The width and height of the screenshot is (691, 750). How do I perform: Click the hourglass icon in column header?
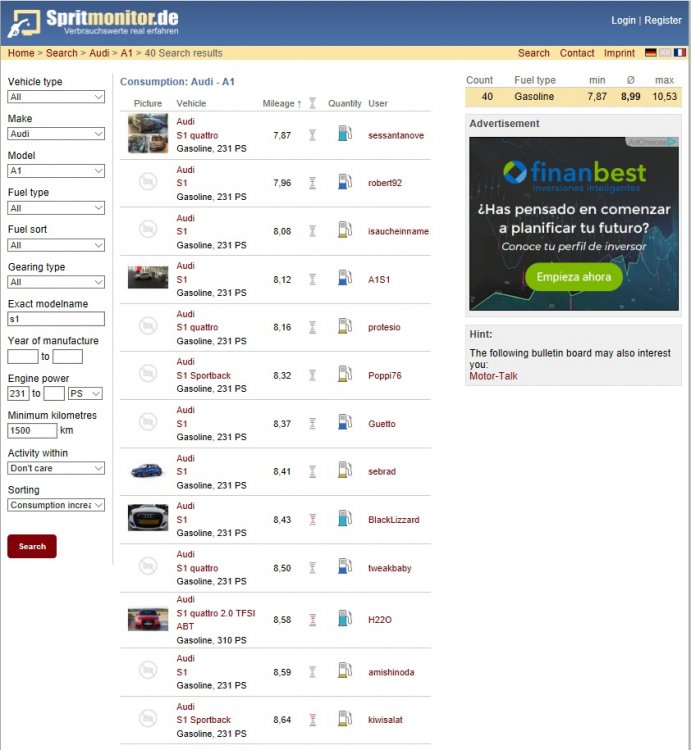coord(312,103)
